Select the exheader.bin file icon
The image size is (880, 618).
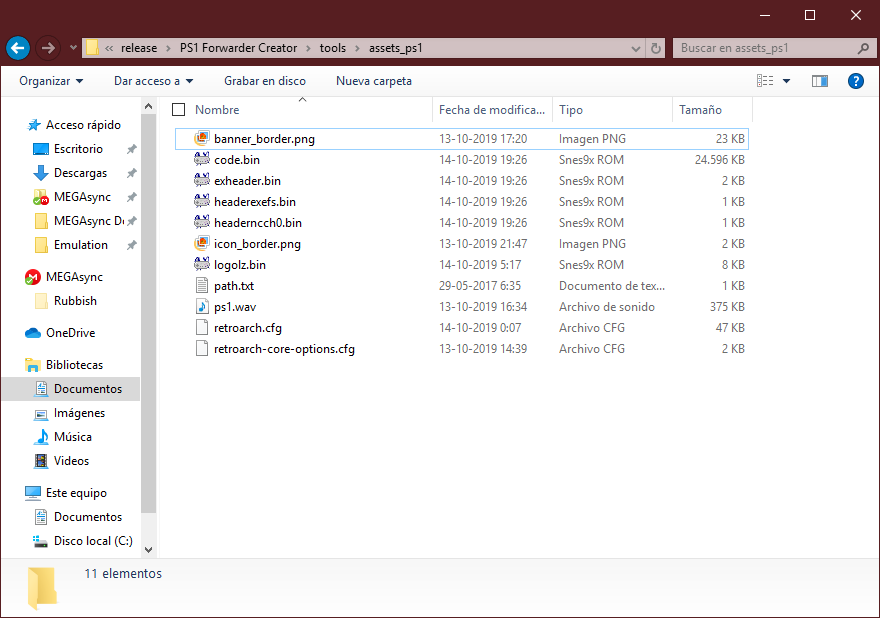(x=202, y=180)
